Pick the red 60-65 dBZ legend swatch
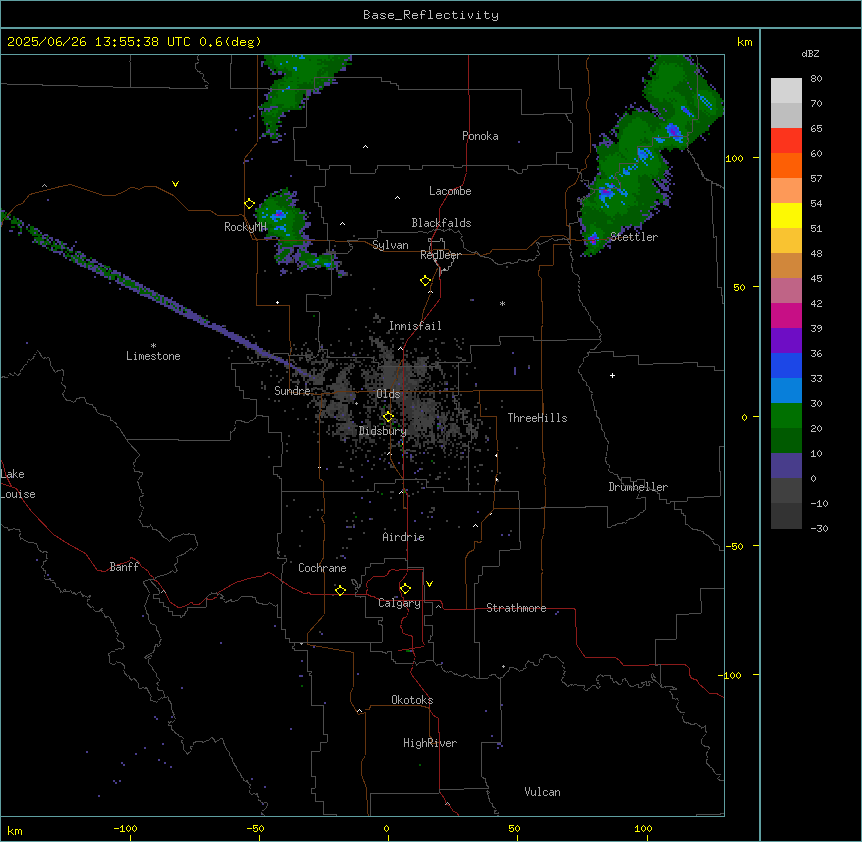 click(x=786, y=141)
